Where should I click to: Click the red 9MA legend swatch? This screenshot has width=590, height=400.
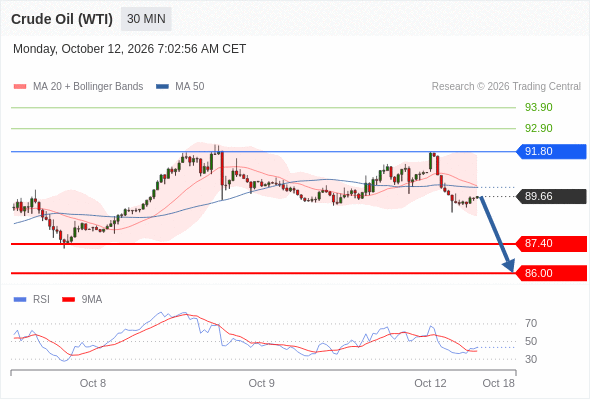68,300
